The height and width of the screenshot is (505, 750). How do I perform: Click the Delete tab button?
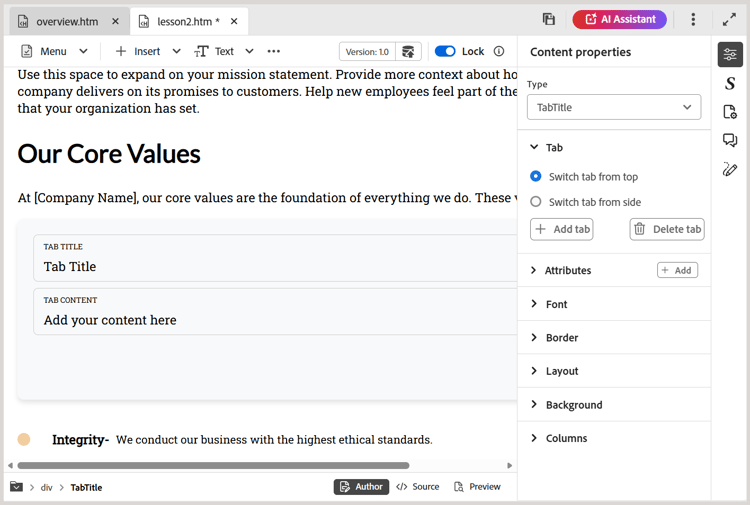pos(667,229)
